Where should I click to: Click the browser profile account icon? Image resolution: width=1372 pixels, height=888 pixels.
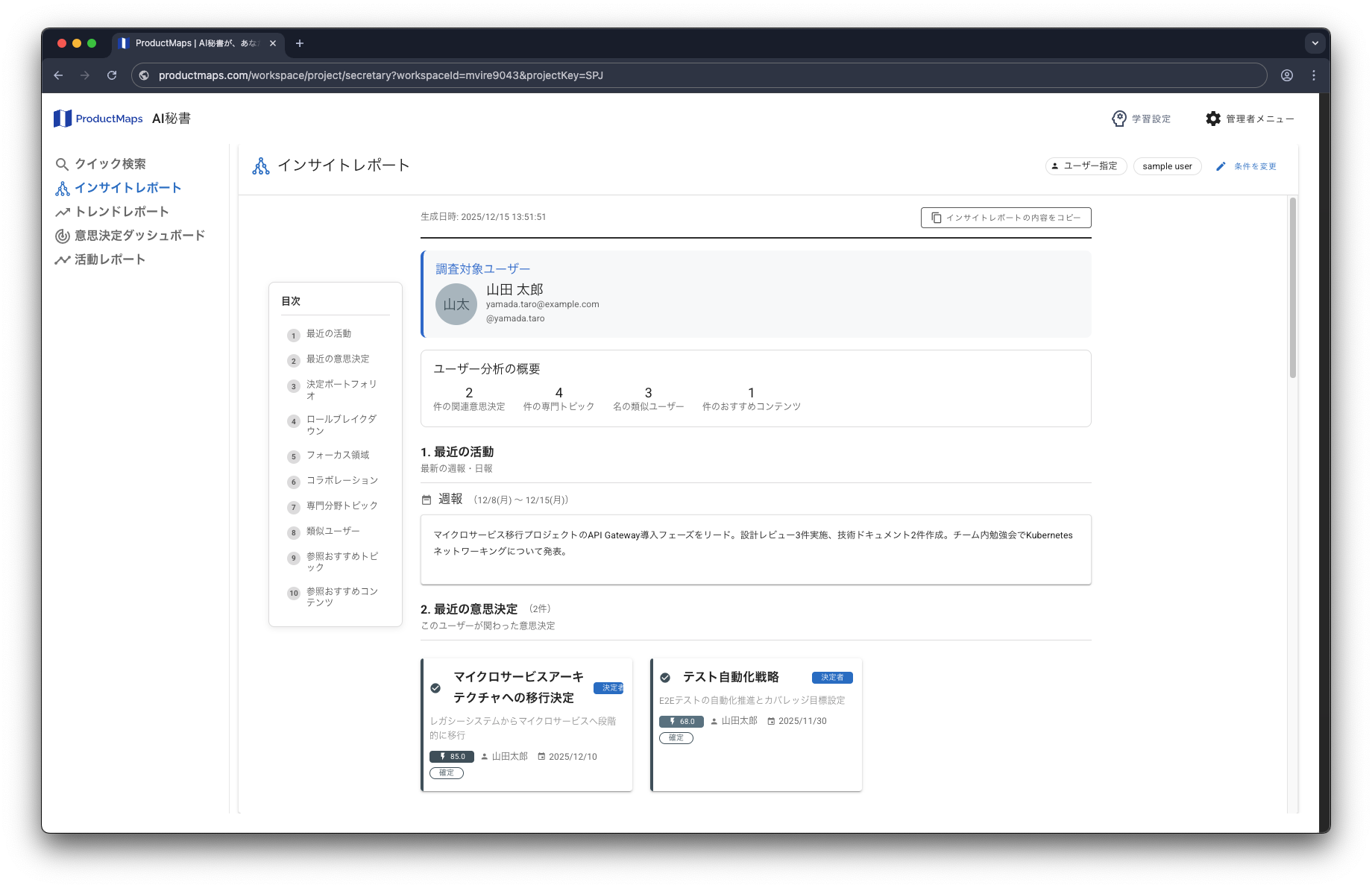click(1286, 75)
